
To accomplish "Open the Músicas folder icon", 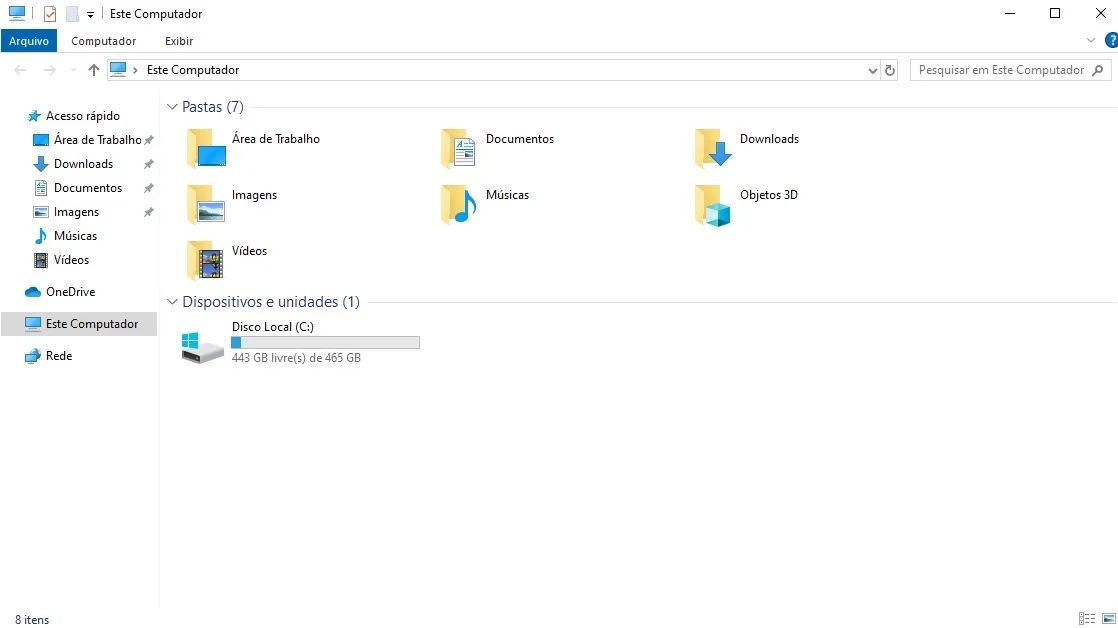I will 459,204.
